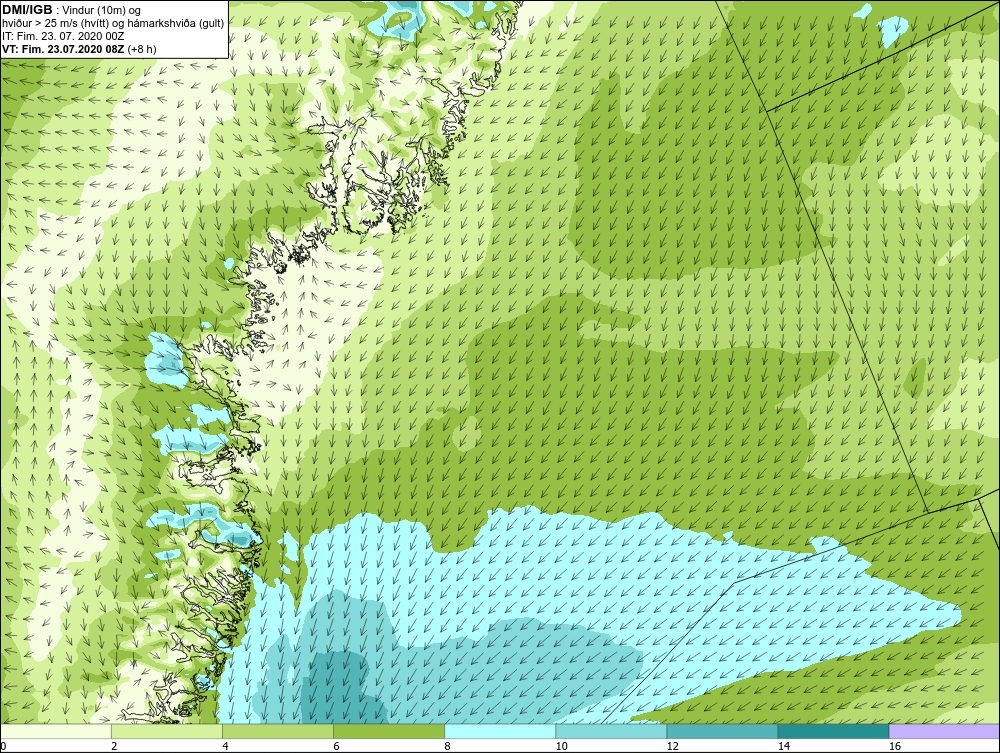Click the 4–6 m/s legend color swatch
The height and width of the screenshot is (753, 1000).
point(278,731)
